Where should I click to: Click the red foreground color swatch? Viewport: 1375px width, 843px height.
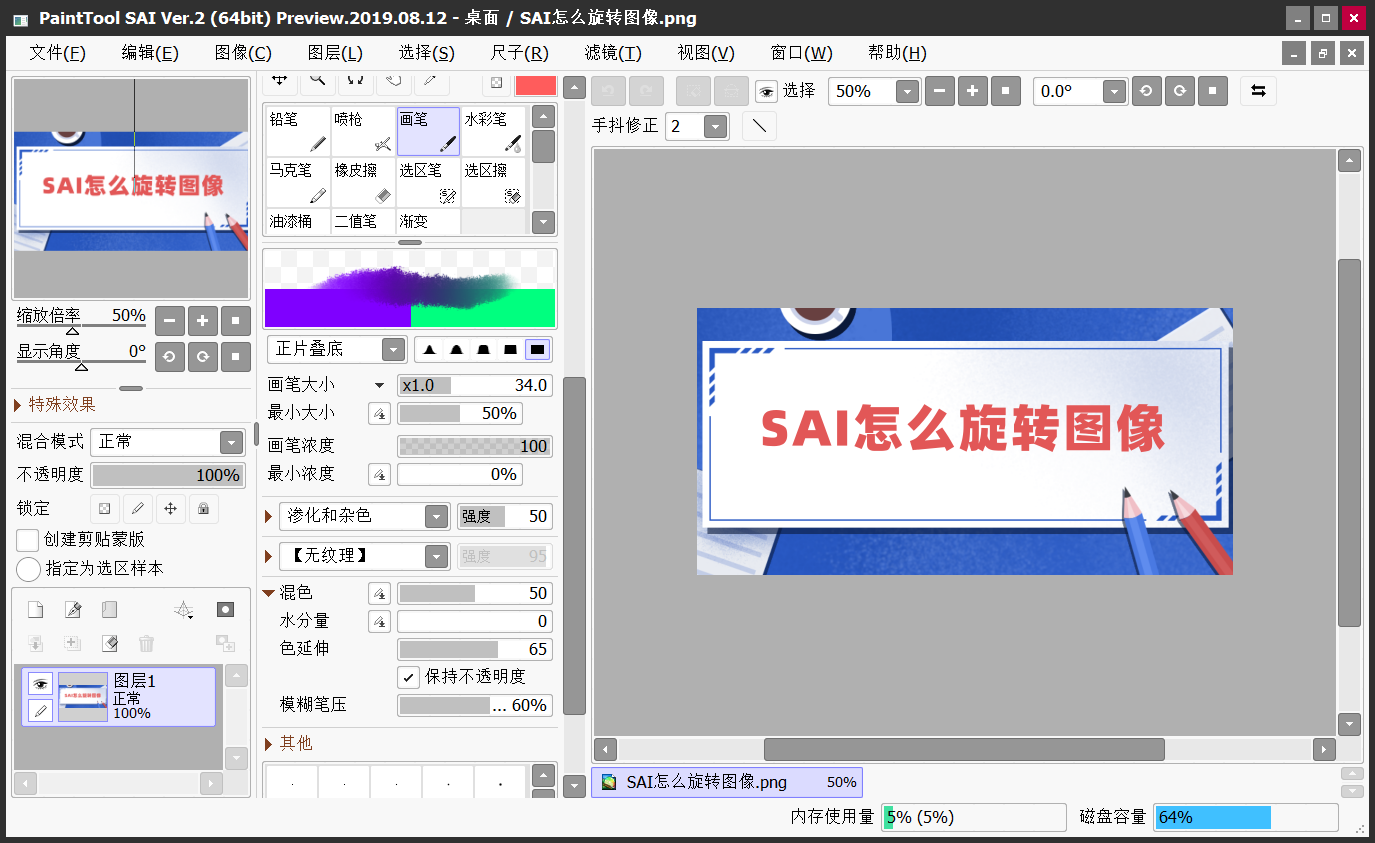[535, 85]
